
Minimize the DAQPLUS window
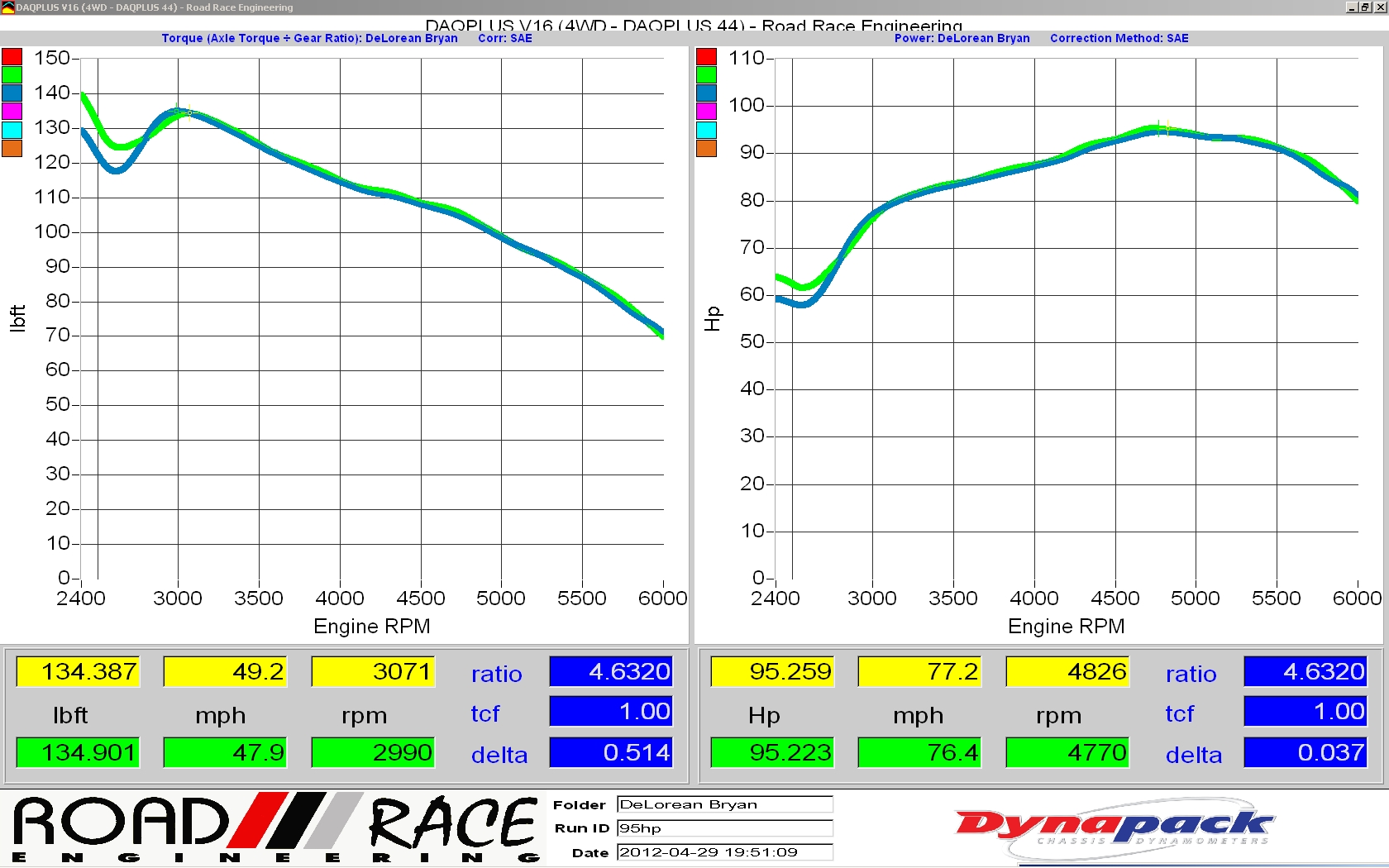pos(1351,7)
